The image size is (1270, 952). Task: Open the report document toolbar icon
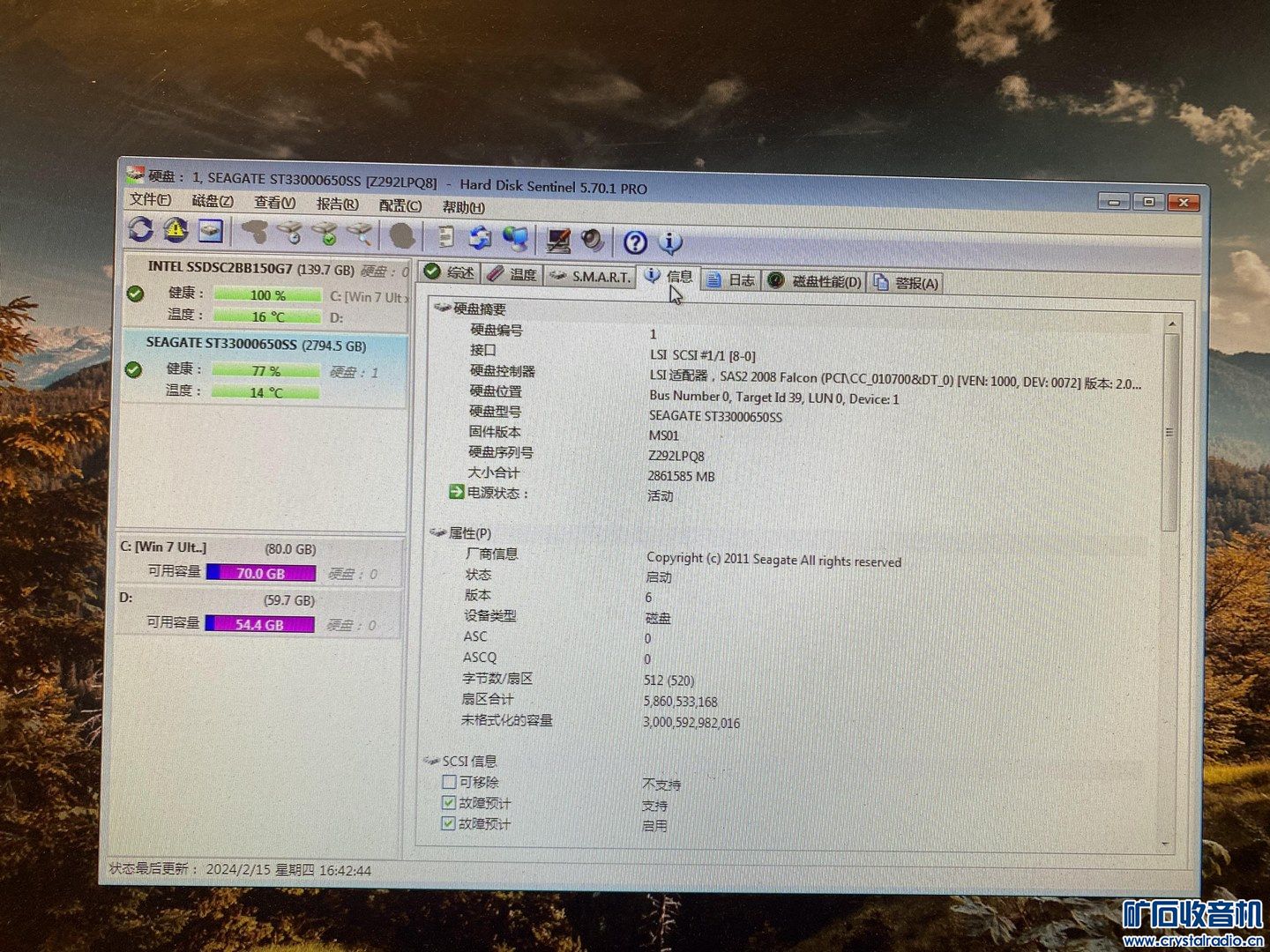(x=446, y=236)
